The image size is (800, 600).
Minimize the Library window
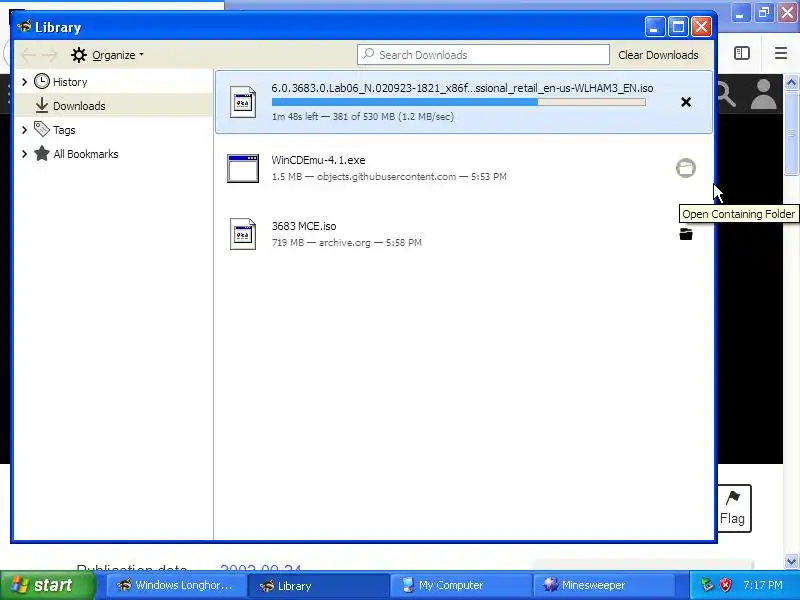(655, 27)
